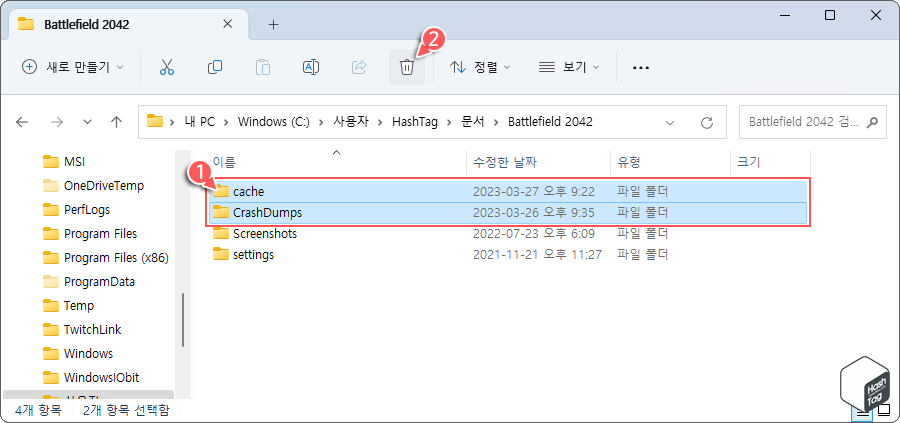Click 사용자 in the breadcrumb
Viewport: 900px width, 423px height.
[352, 122]
